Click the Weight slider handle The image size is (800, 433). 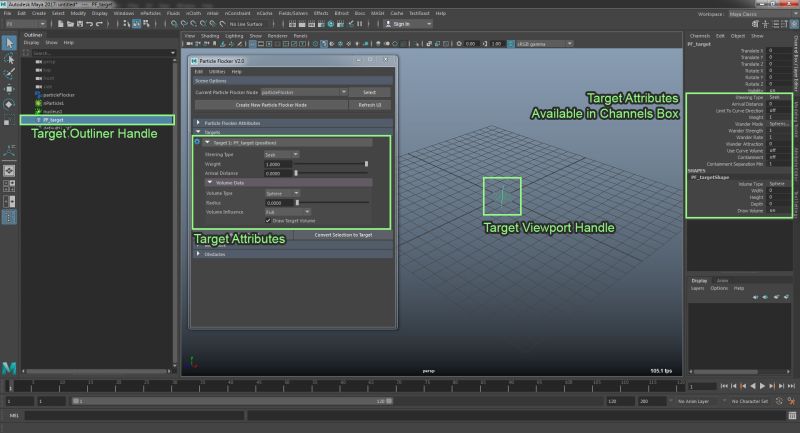[366, 164]
